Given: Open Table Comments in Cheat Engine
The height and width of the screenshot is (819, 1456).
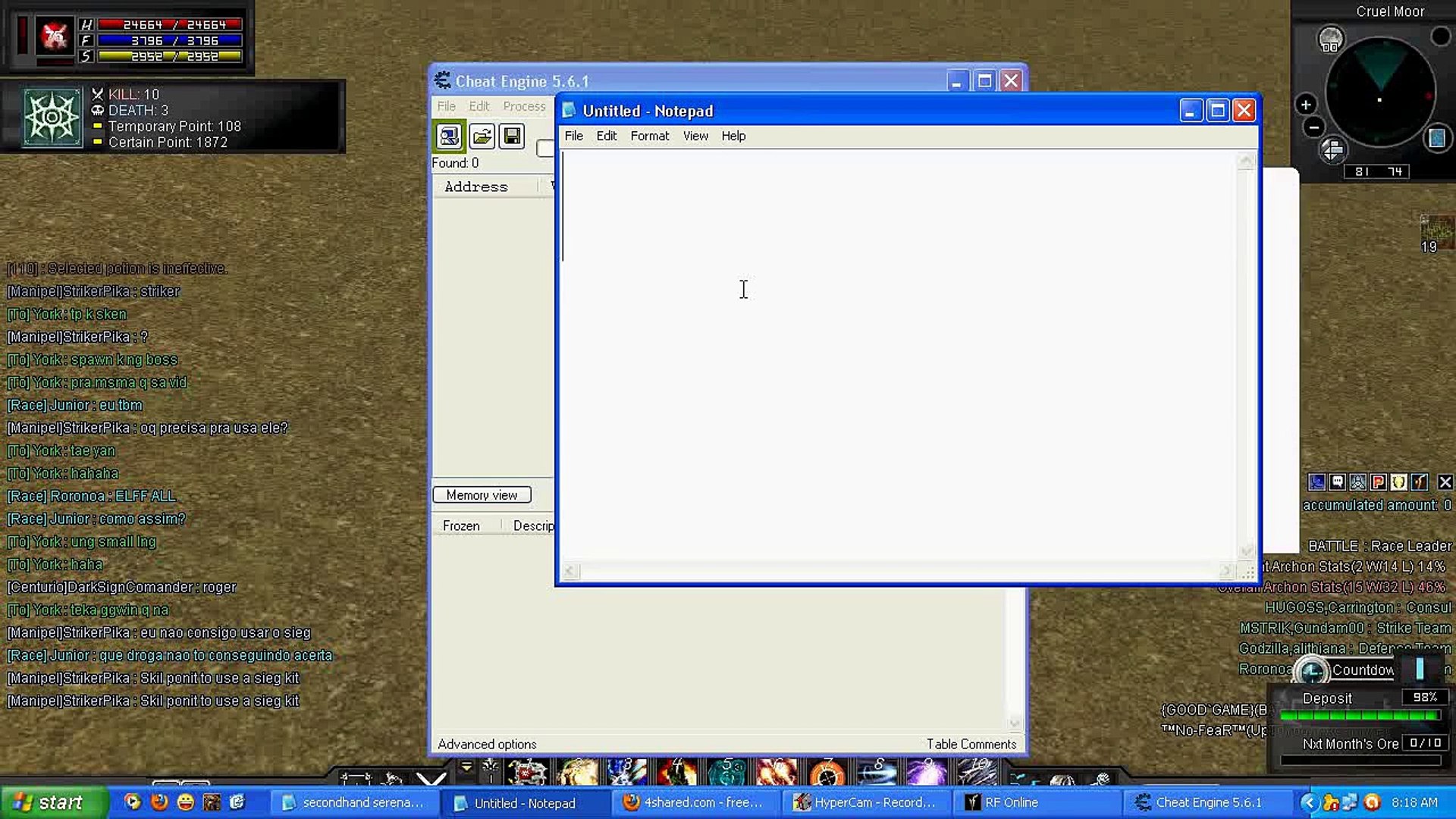Looking at the screenshot, I should point(971,744).
